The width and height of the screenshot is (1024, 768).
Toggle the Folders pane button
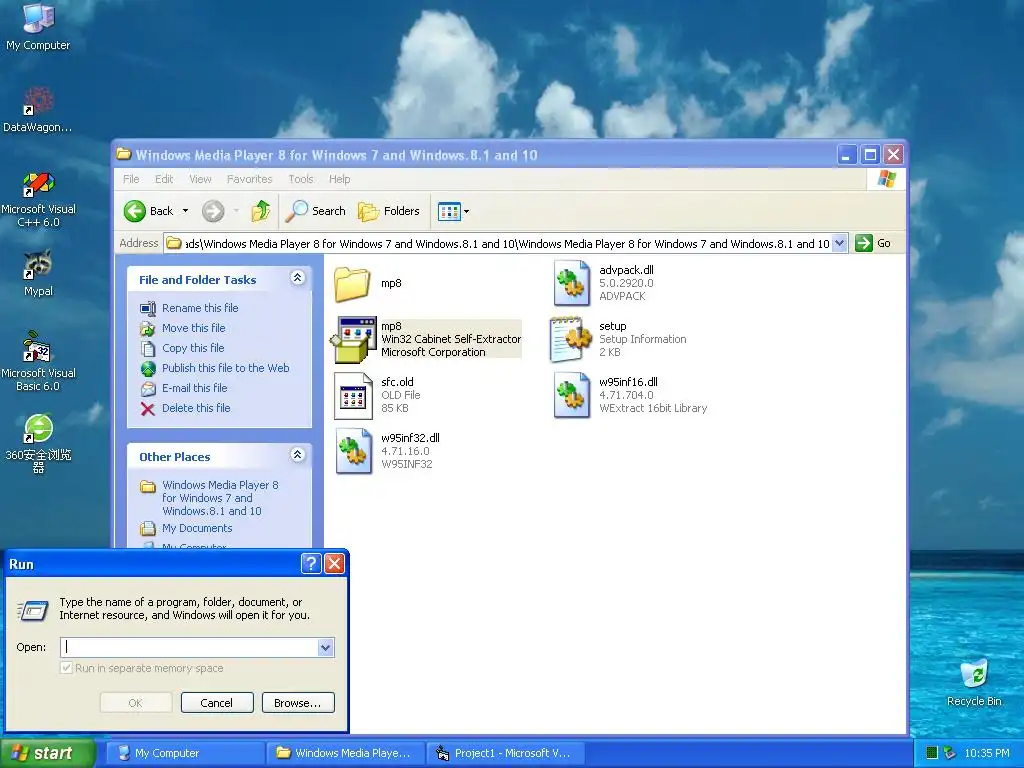tap(389, 211)
